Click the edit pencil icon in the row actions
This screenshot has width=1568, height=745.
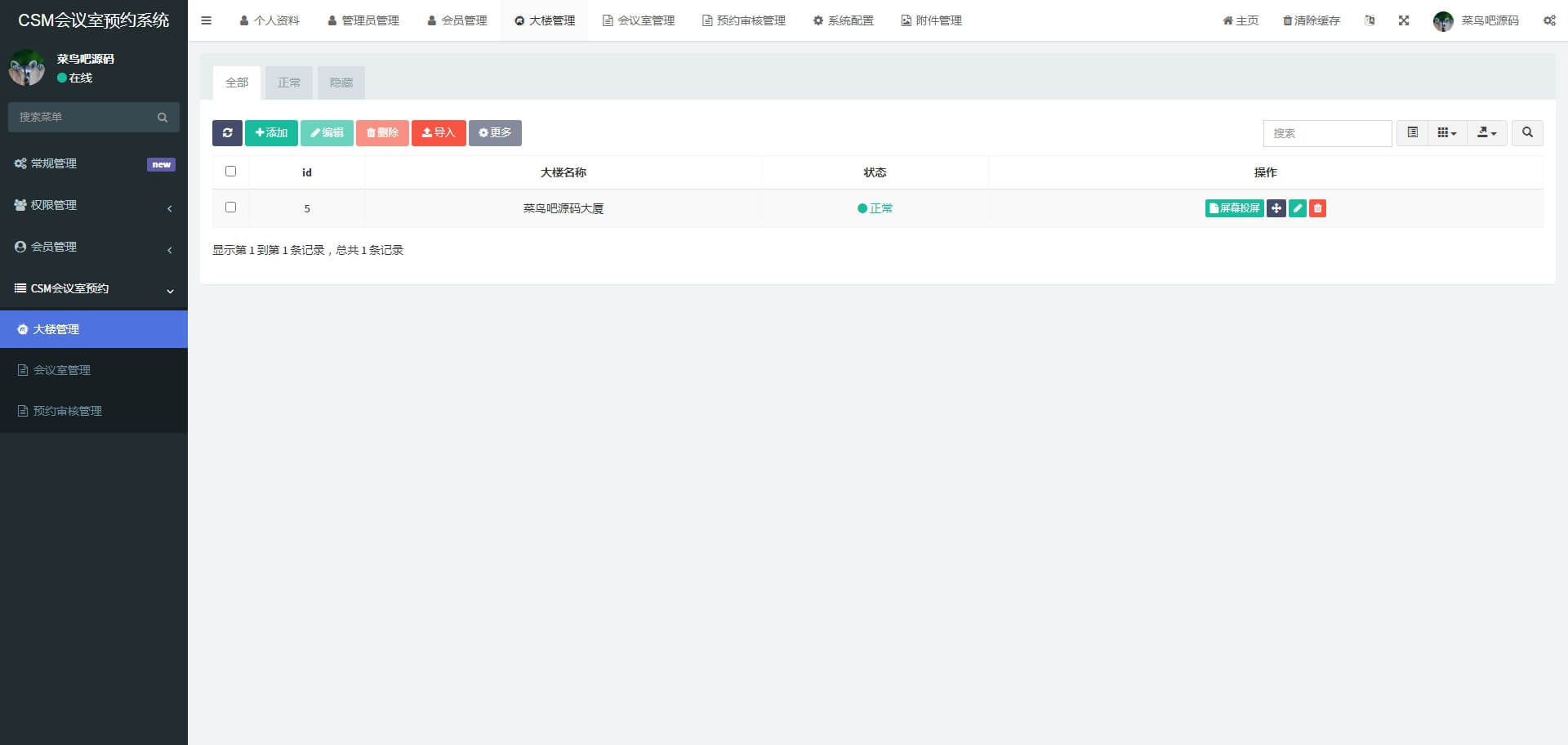[1298, 208]
